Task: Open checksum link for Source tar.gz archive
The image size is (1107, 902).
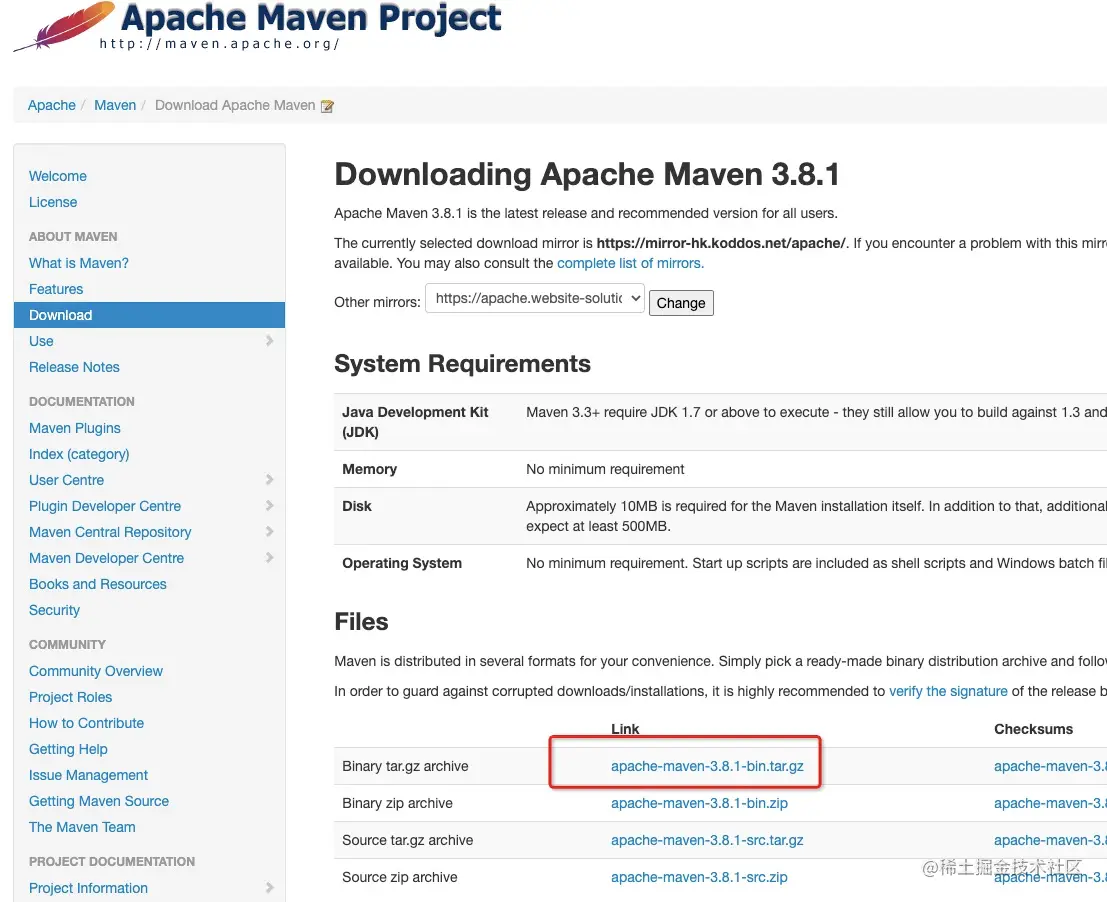Action: (1051, 841)
